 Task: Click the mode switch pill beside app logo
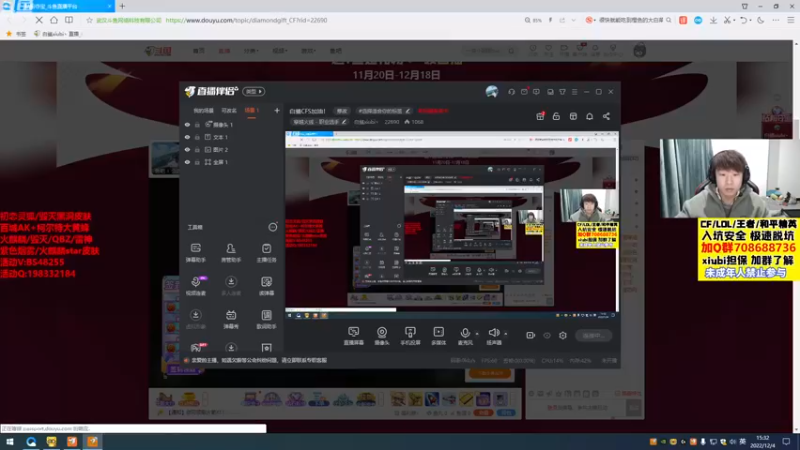pos(254,91)
